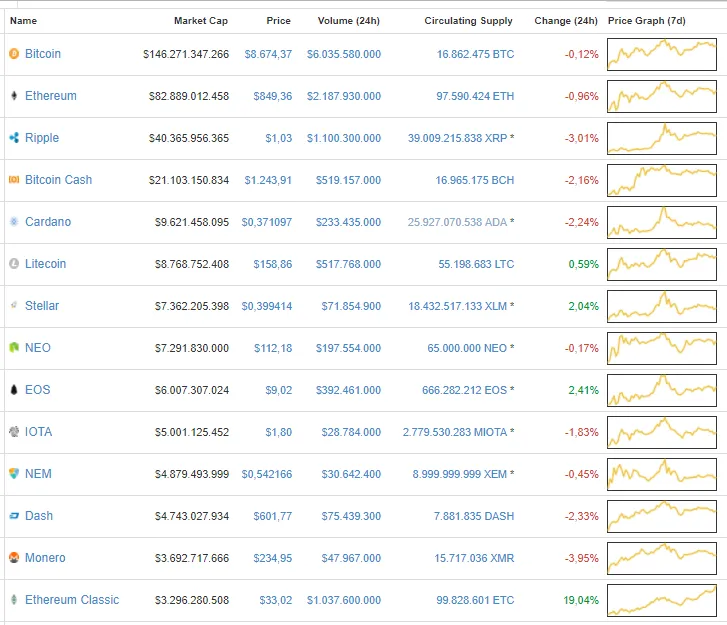727x625 pixels.
Task: Click Ethereum price $849,36
Action: [x=273, y=96]
